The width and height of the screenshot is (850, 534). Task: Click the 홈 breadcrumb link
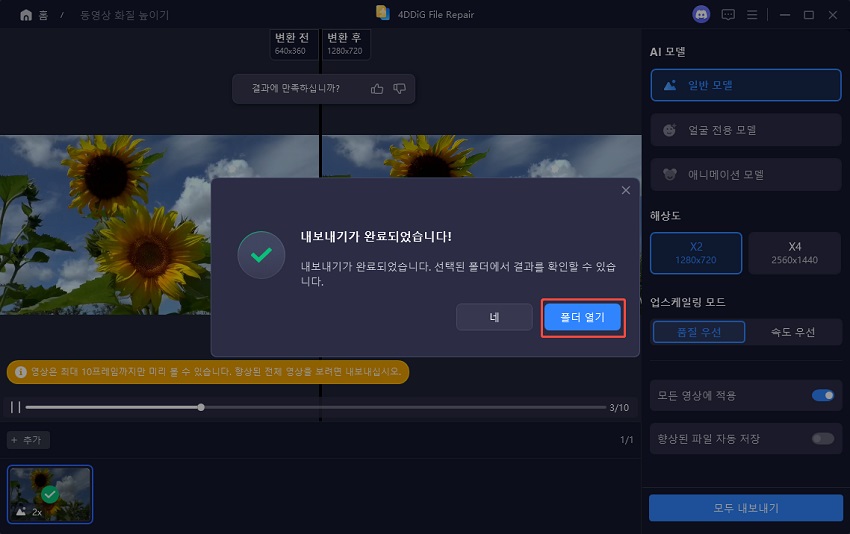point(43,15)
